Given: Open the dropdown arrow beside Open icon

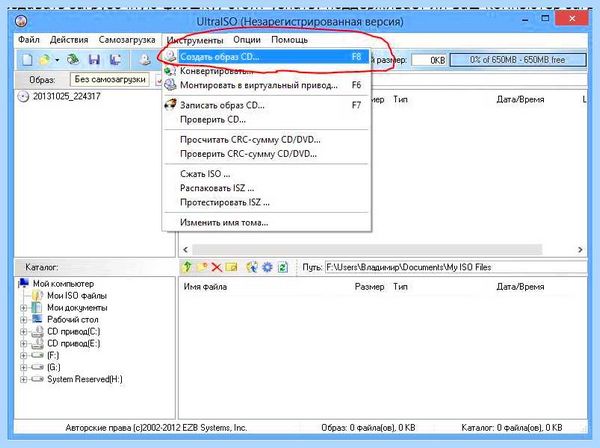Looking at the screenshot, I should 57,60.
